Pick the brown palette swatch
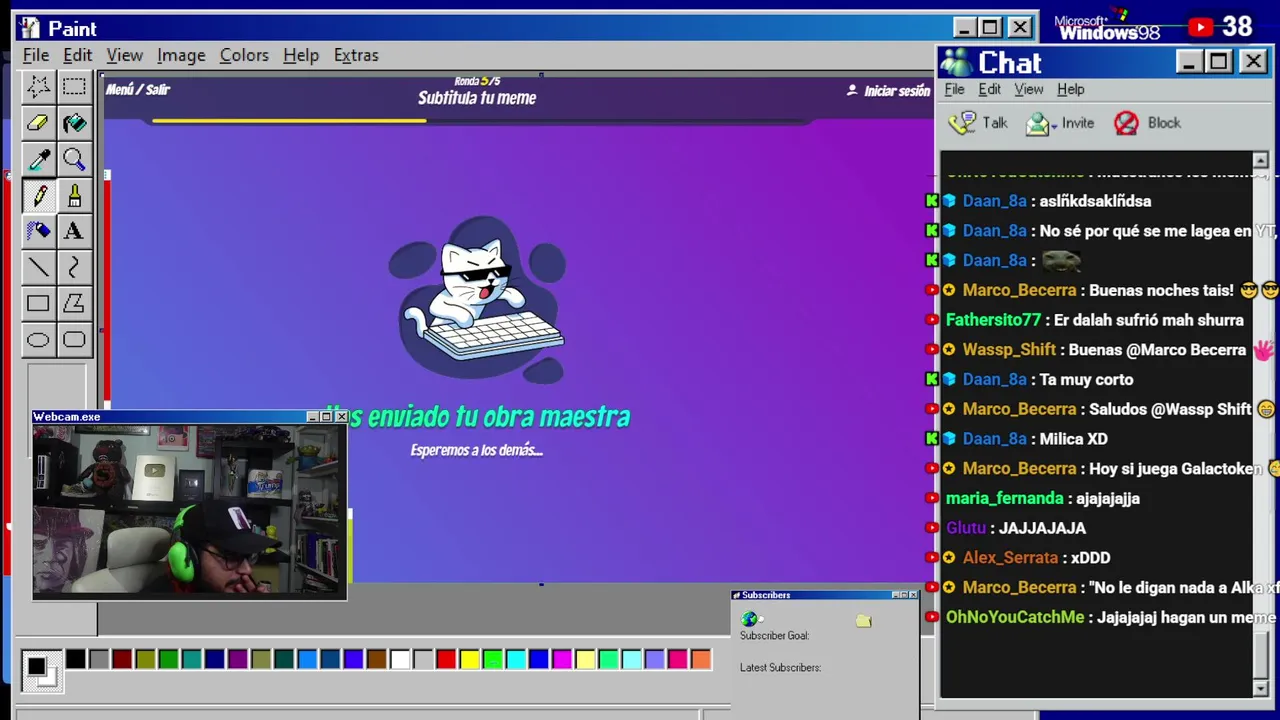Viewport: 1280px width, 720px height. (x=376, y=659)
